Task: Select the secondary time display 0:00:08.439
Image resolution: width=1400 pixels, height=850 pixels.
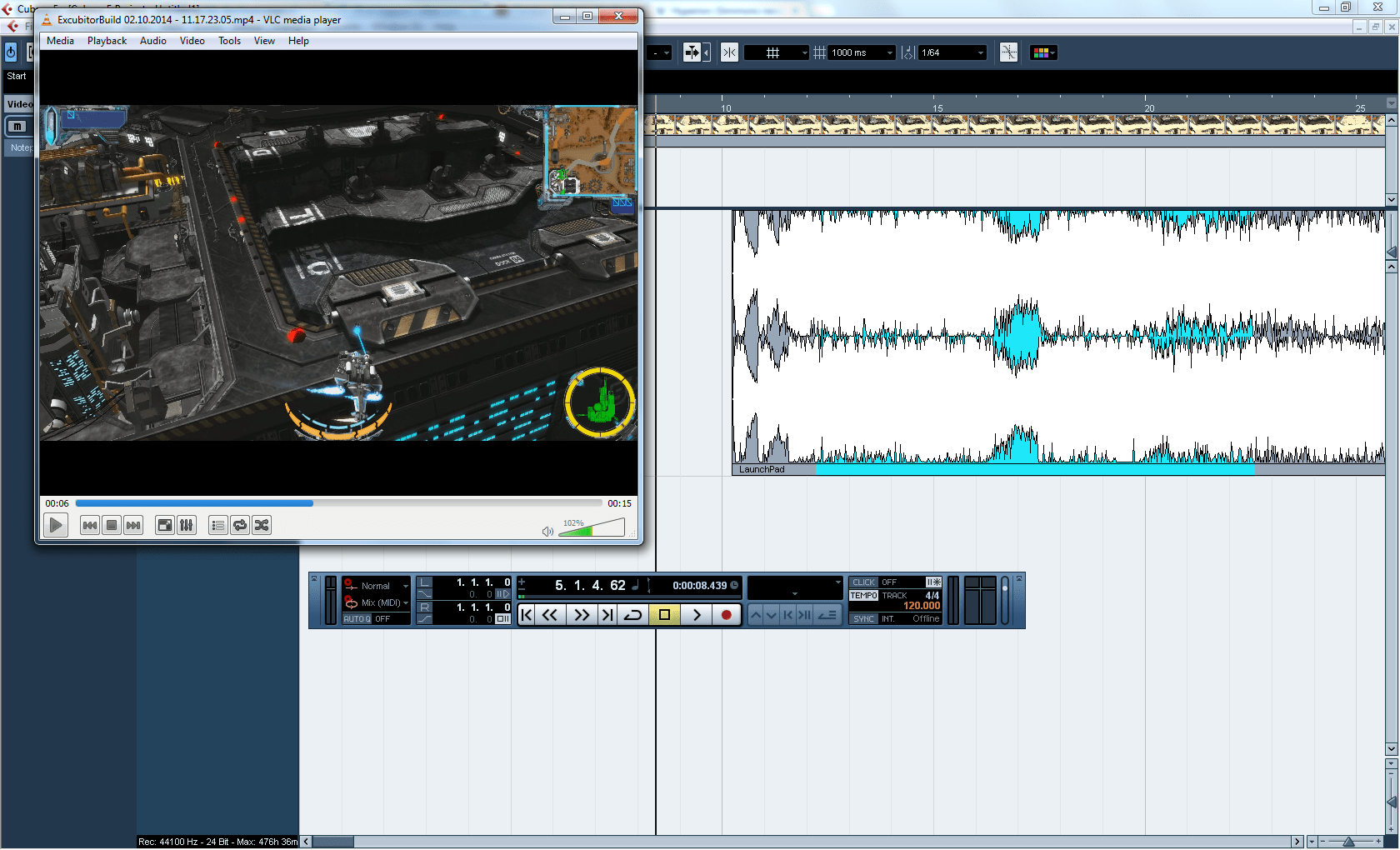Action: [x=700, y=586]
